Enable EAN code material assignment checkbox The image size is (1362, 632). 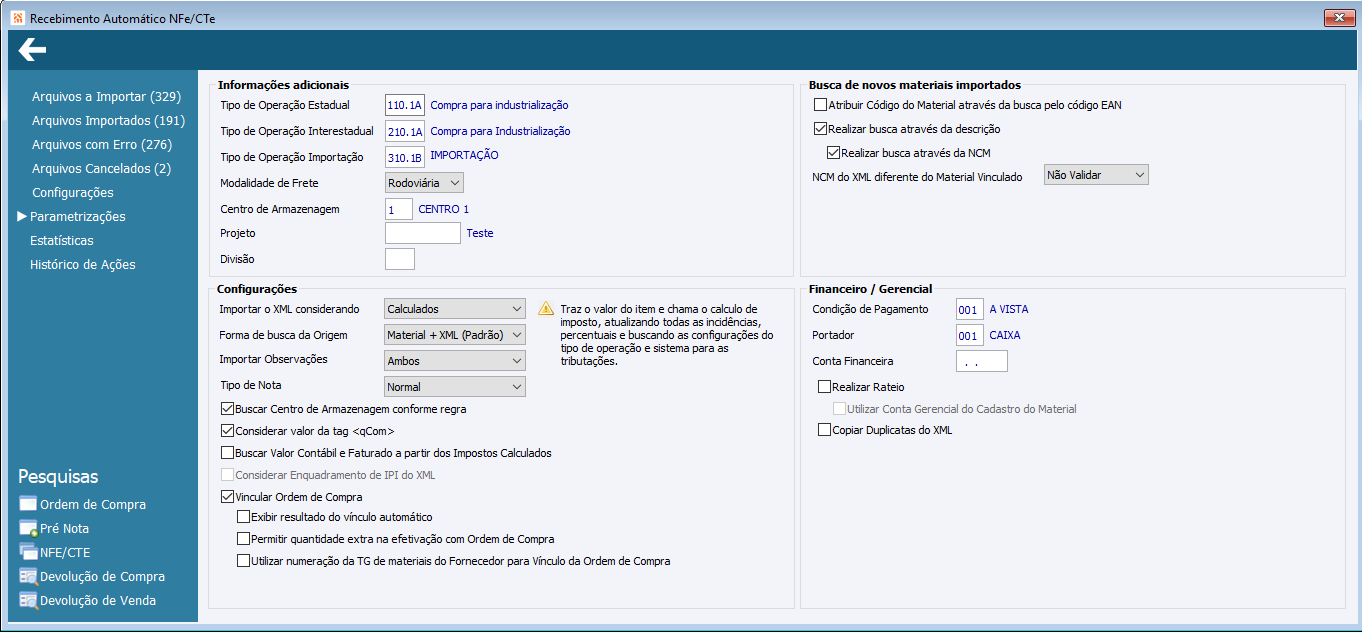(x=821, y=105)
